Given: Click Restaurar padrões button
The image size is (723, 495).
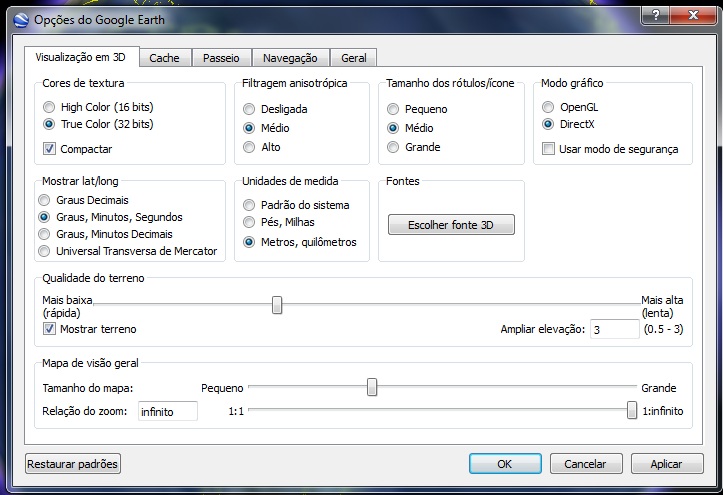Looking at the screenshot, I should pos(73,464).
